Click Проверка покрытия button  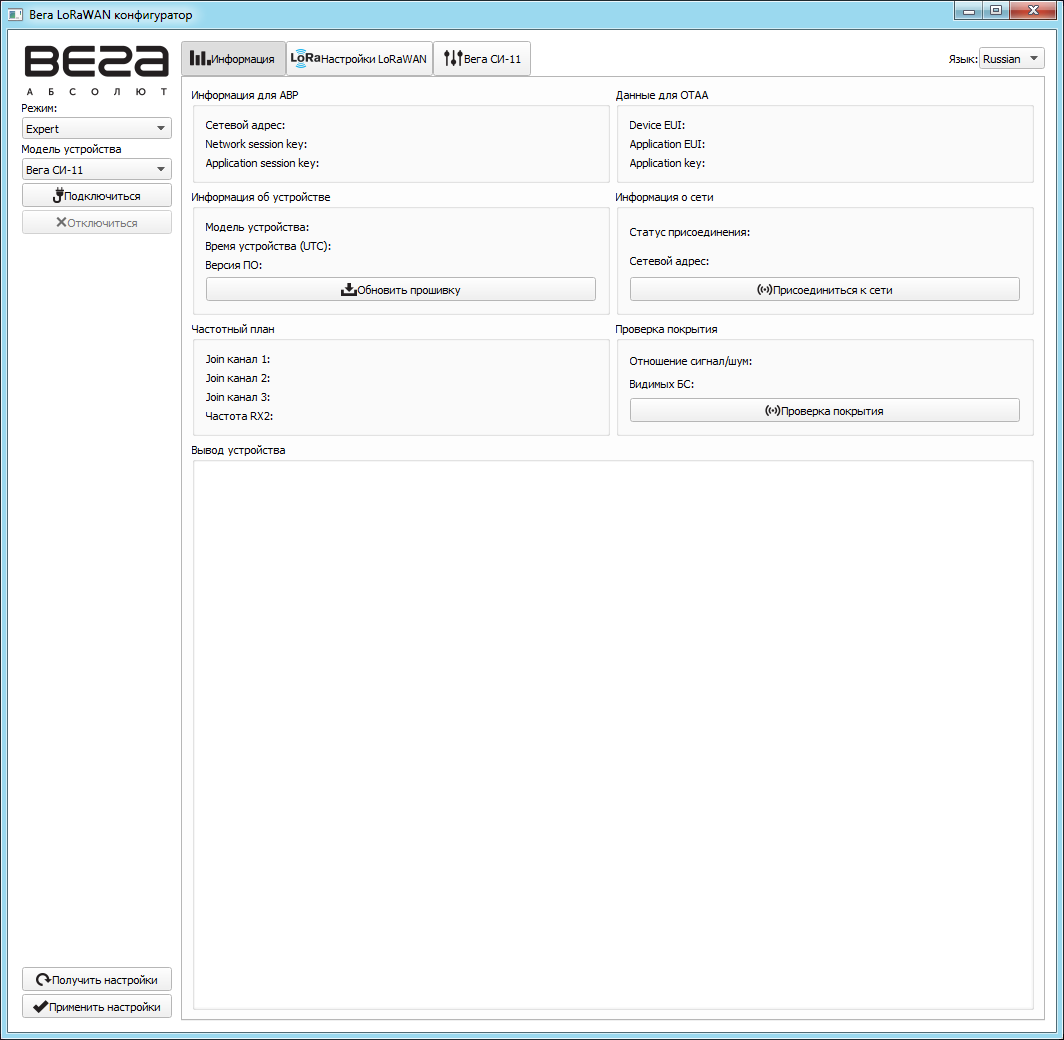tap(824, 410)
